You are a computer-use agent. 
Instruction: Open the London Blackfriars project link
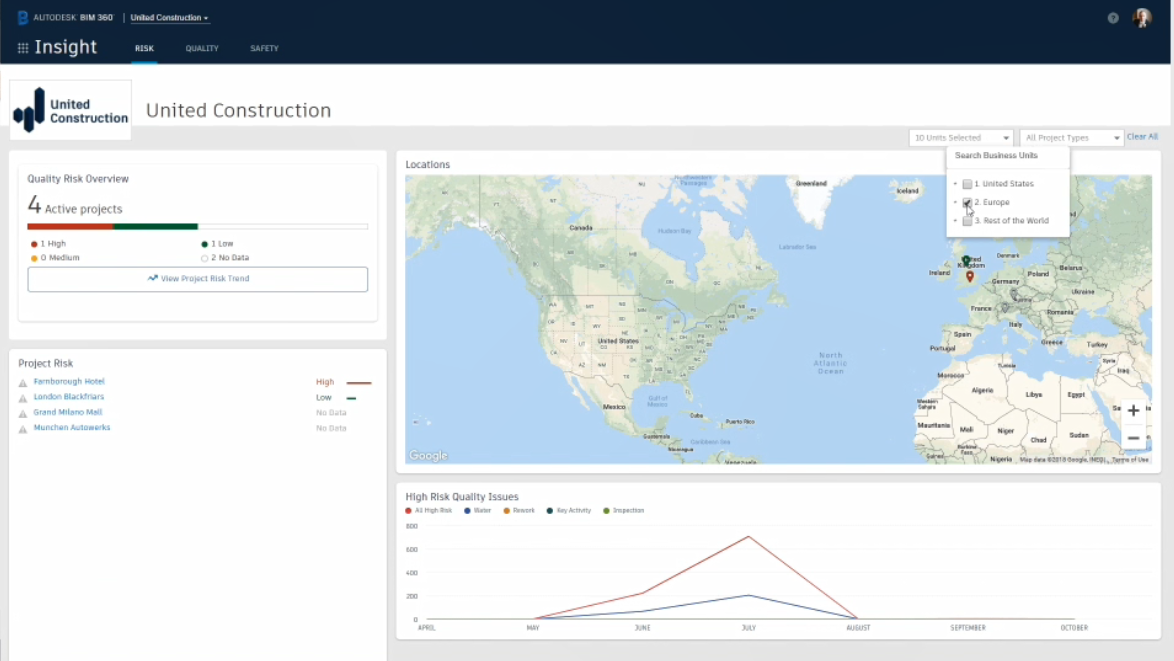point(69,397)
